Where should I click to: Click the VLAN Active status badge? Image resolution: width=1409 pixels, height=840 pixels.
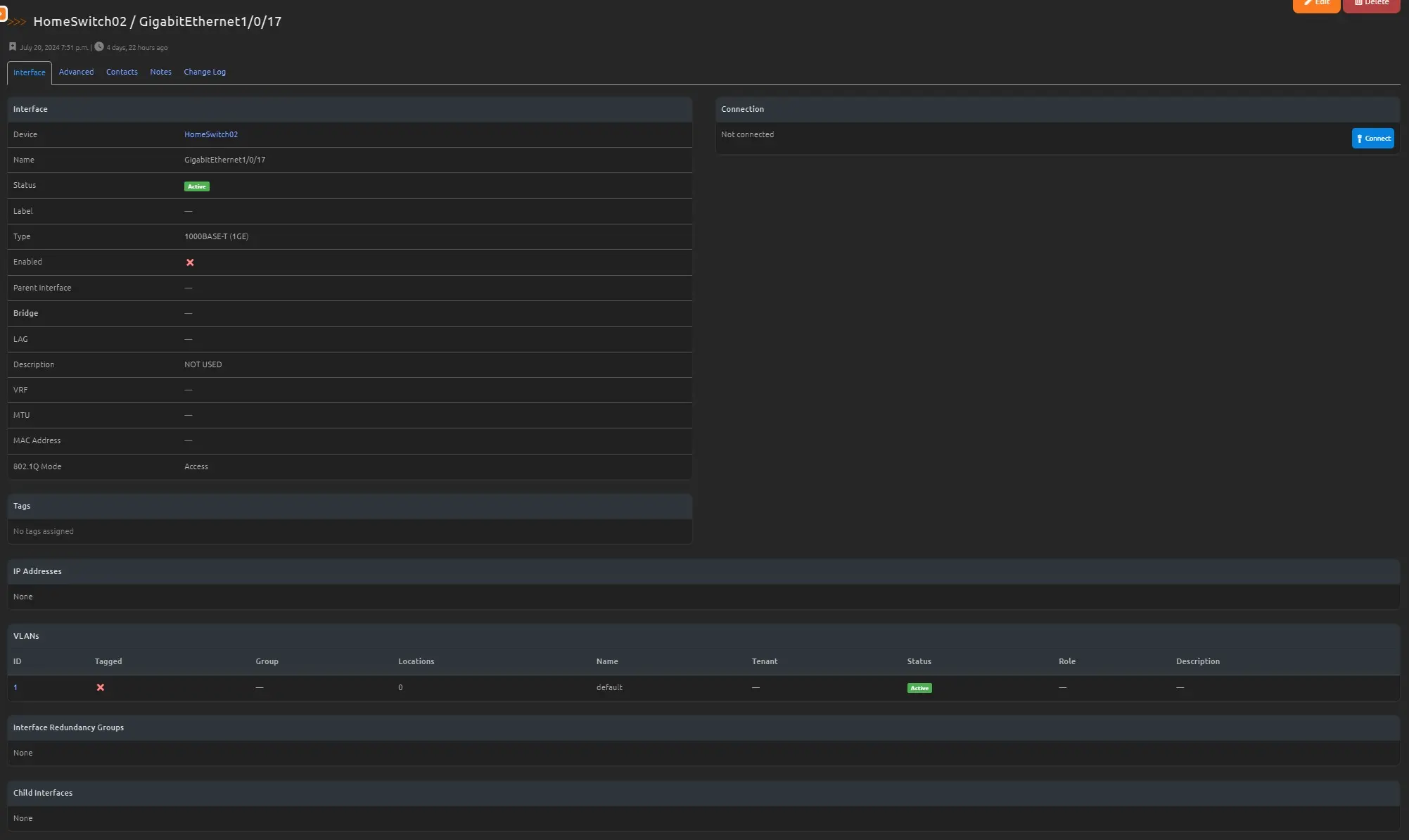[919, 688]
